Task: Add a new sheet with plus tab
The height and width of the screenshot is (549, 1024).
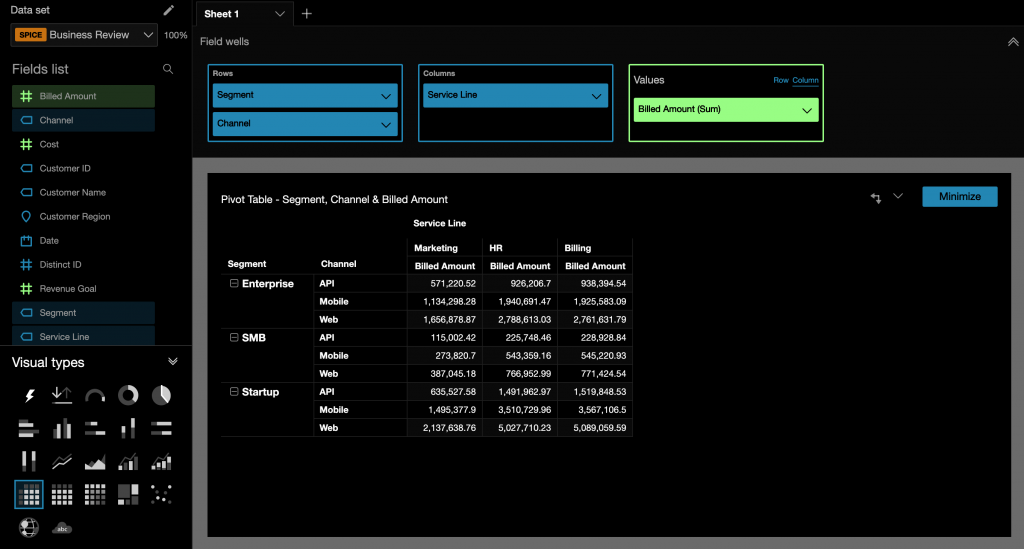Action: [x=307, y=14]
